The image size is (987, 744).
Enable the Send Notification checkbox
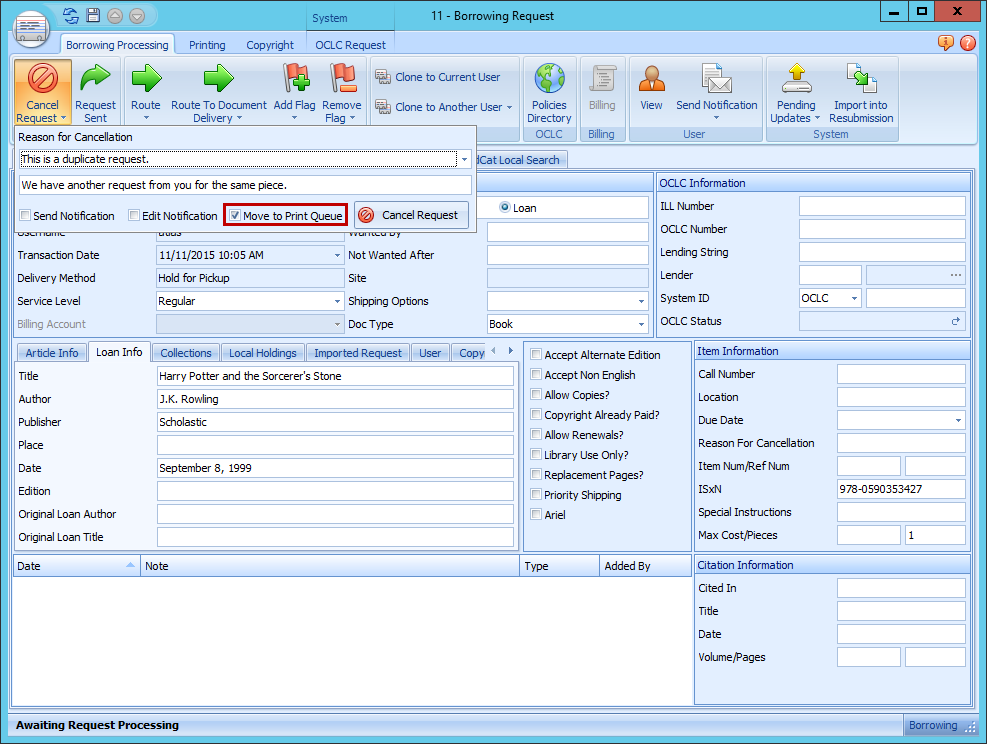[x=24, y=215]
